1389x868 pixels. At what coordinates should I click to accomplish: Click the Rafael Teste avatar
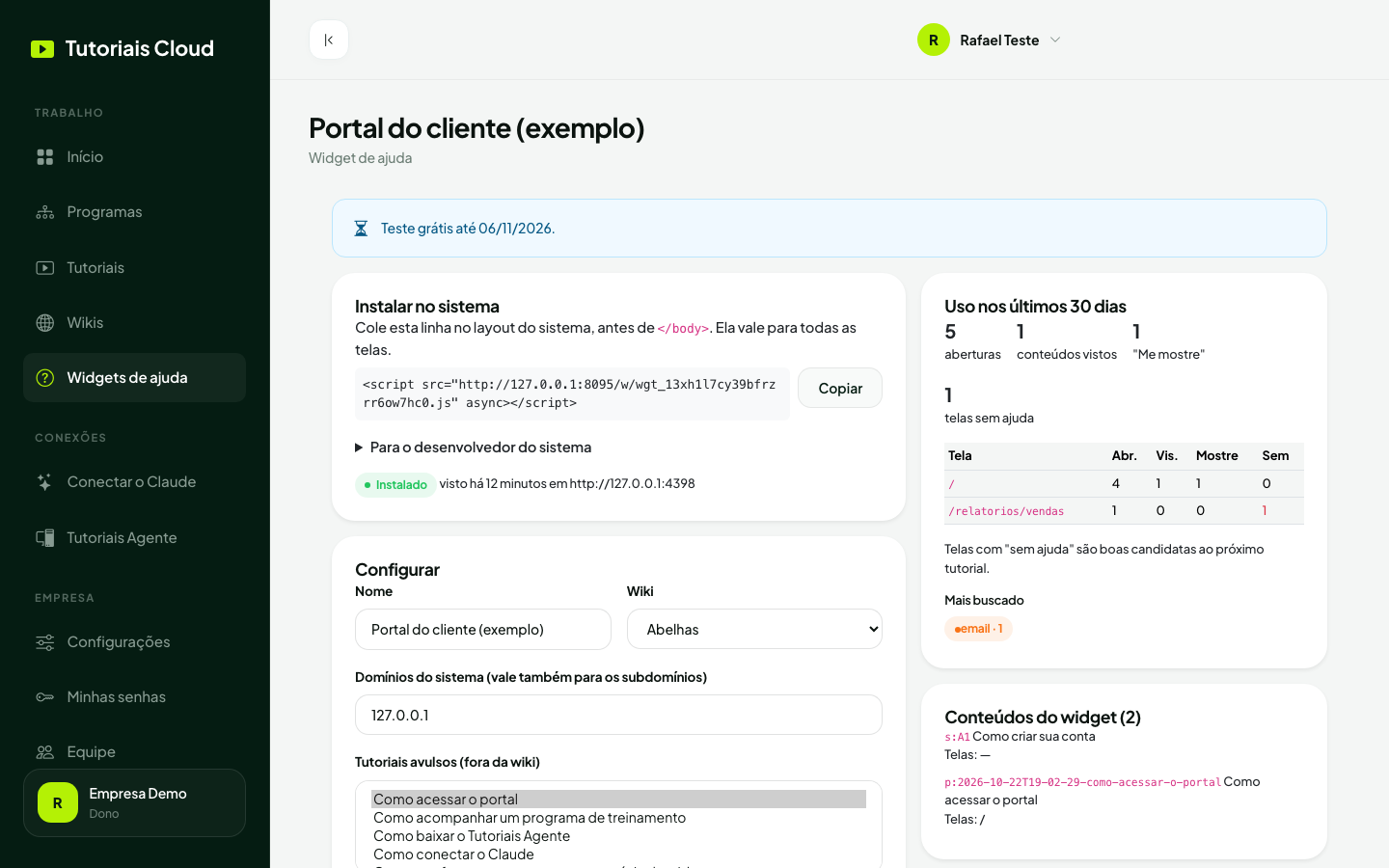[x=934, y=40]
